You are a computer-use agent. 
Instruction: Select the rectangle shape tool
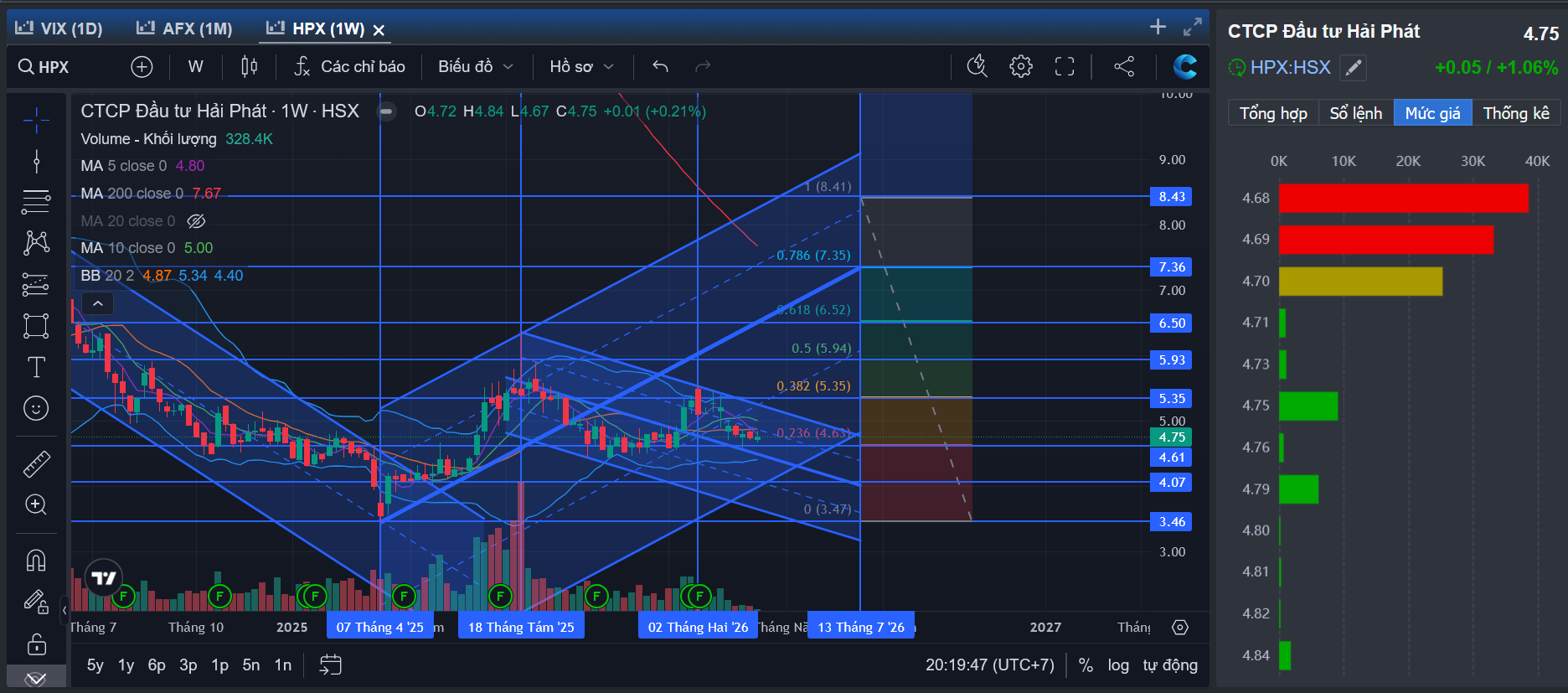(36, 326)
